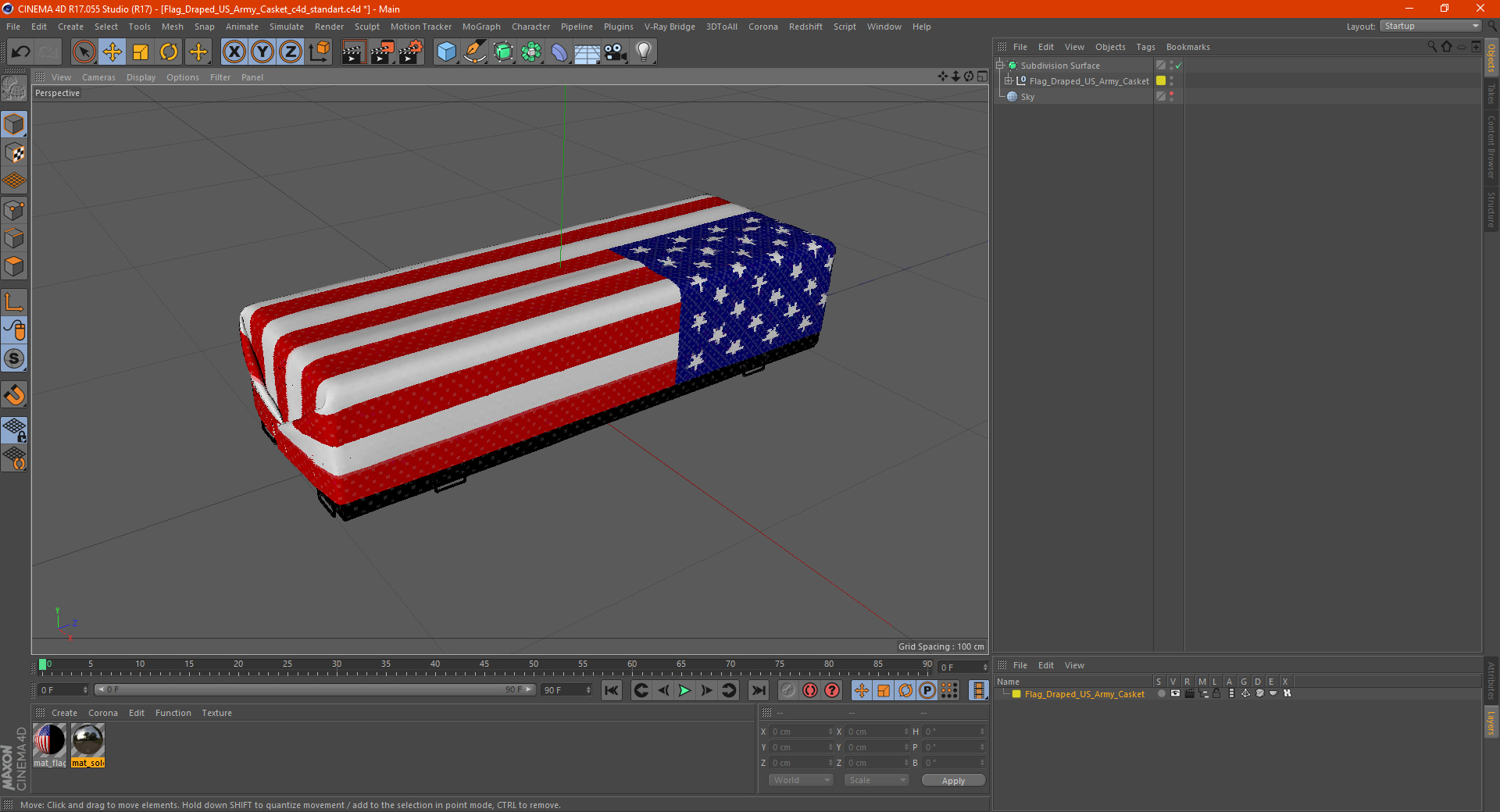The height and width of the screenshot is (812, 1500).
Task: Add a Subdivision Surface generator
Action: point(503,52)
